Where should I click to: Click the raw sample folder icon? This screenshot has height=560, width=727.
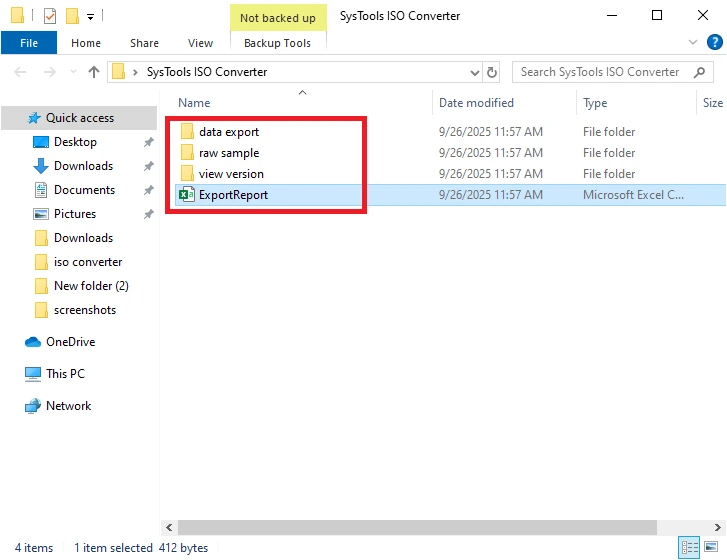point(187,153)
